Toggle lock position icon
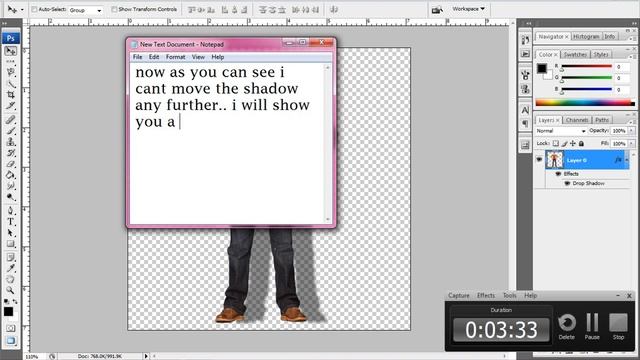640x360 pixels. click(573, 143)
